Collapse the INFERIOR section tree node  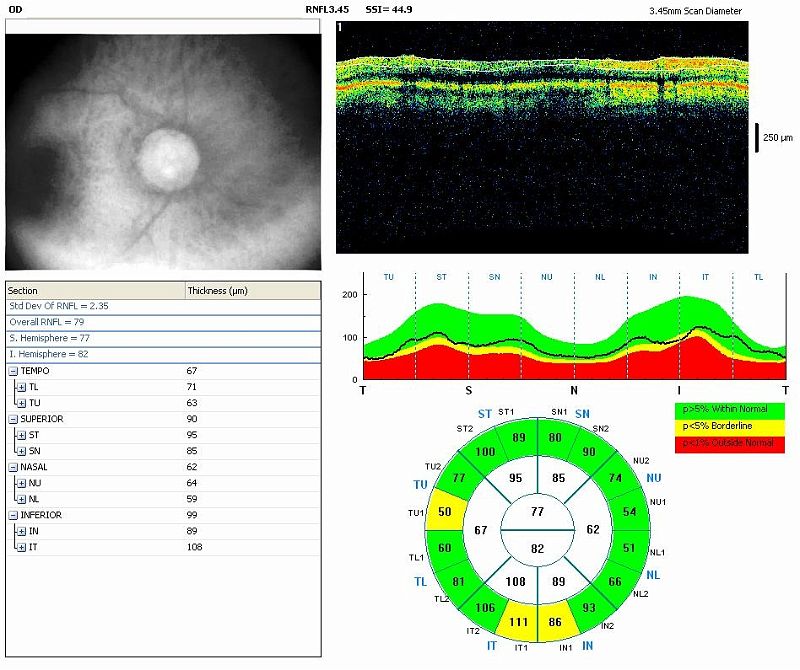click(x=13, y=515)
